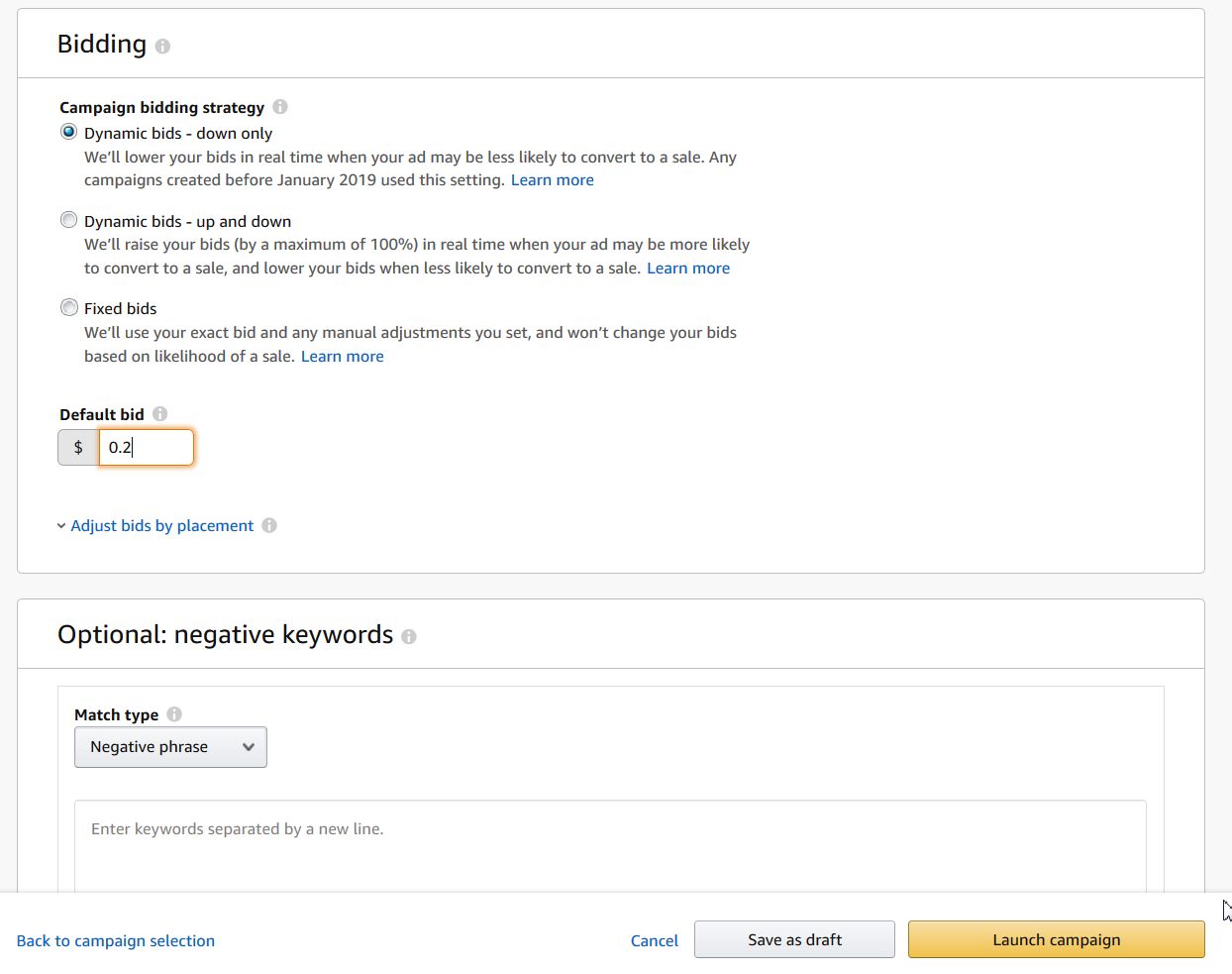
Task: Go back to campaign selection
Action: (x=116, y=941)
